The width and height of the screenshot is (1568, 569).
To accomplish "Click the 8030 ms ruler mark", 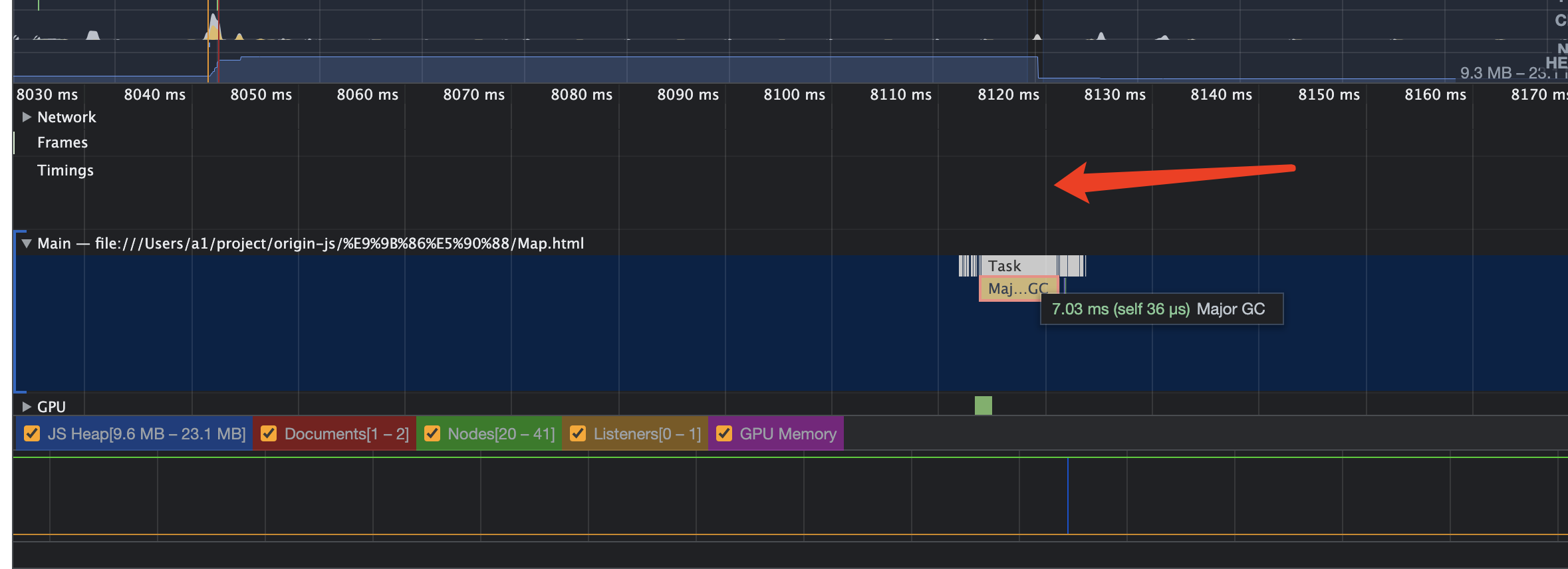I will pyautogui.click(x=47, y=94).
